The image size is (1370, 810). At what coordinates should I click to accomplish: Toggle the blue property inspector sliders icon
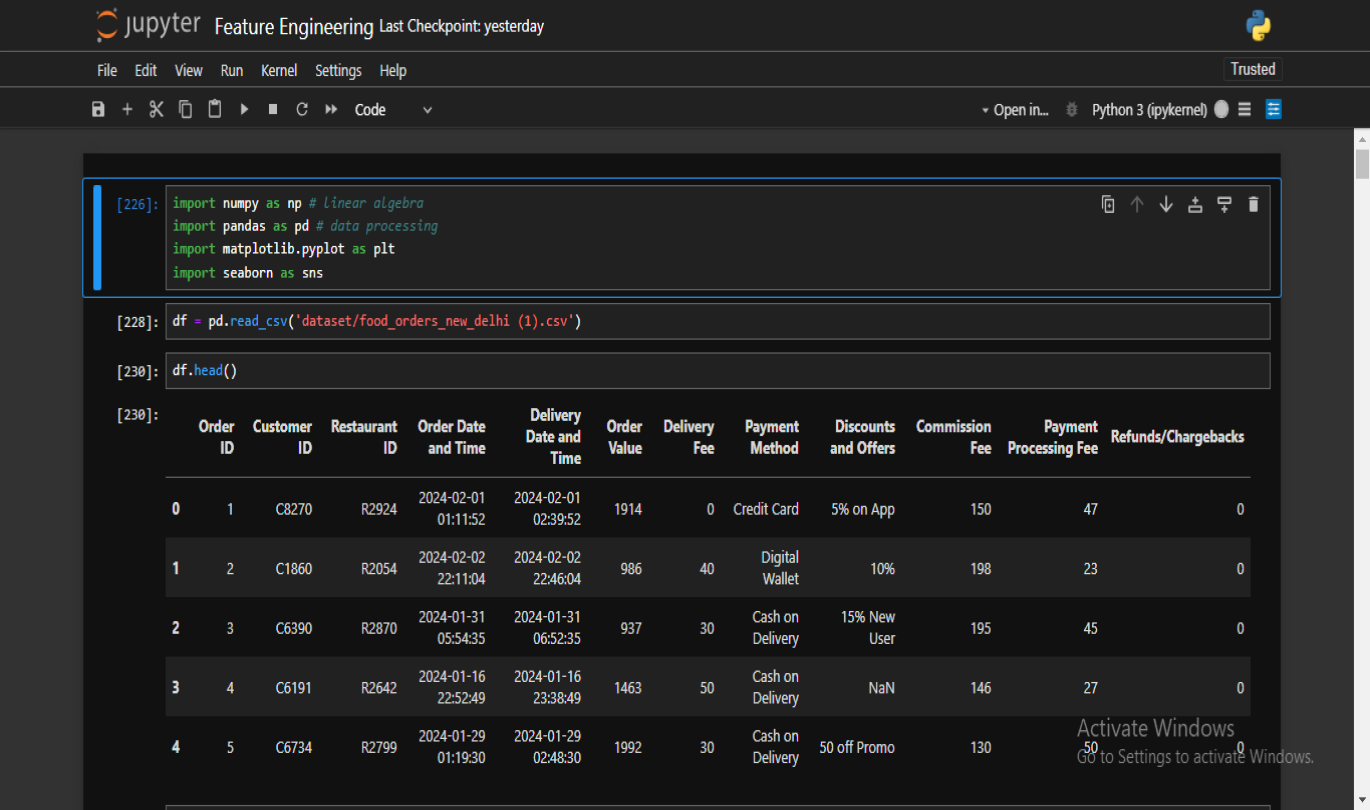[1273, 110]
